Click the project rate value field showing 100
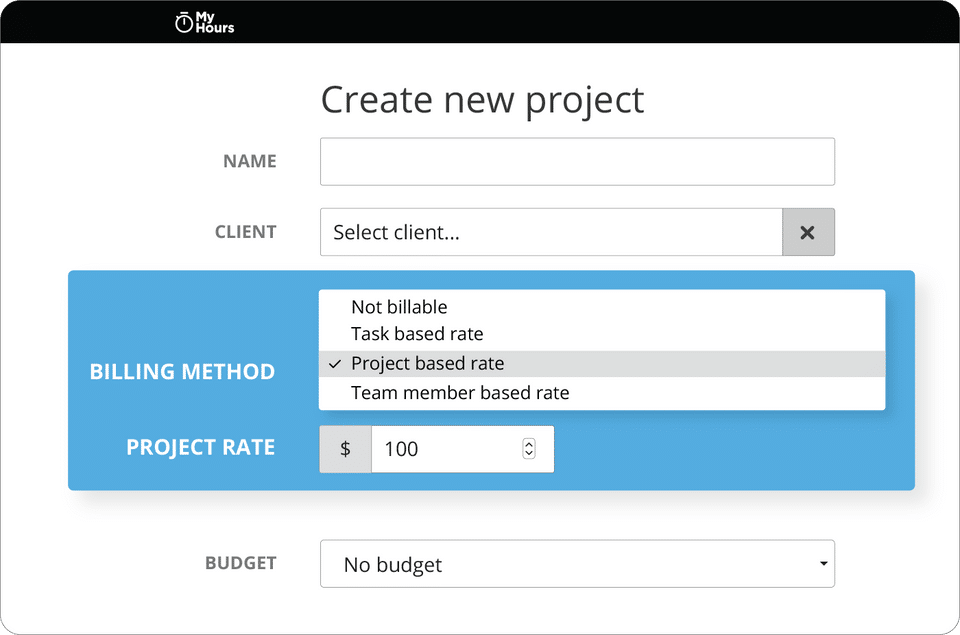 pyautogui.click(x=445, y=449)
